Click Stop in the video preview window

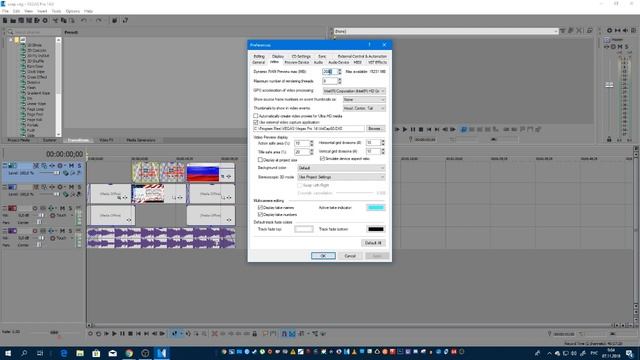pyautogui.click(x=421, y=129)
